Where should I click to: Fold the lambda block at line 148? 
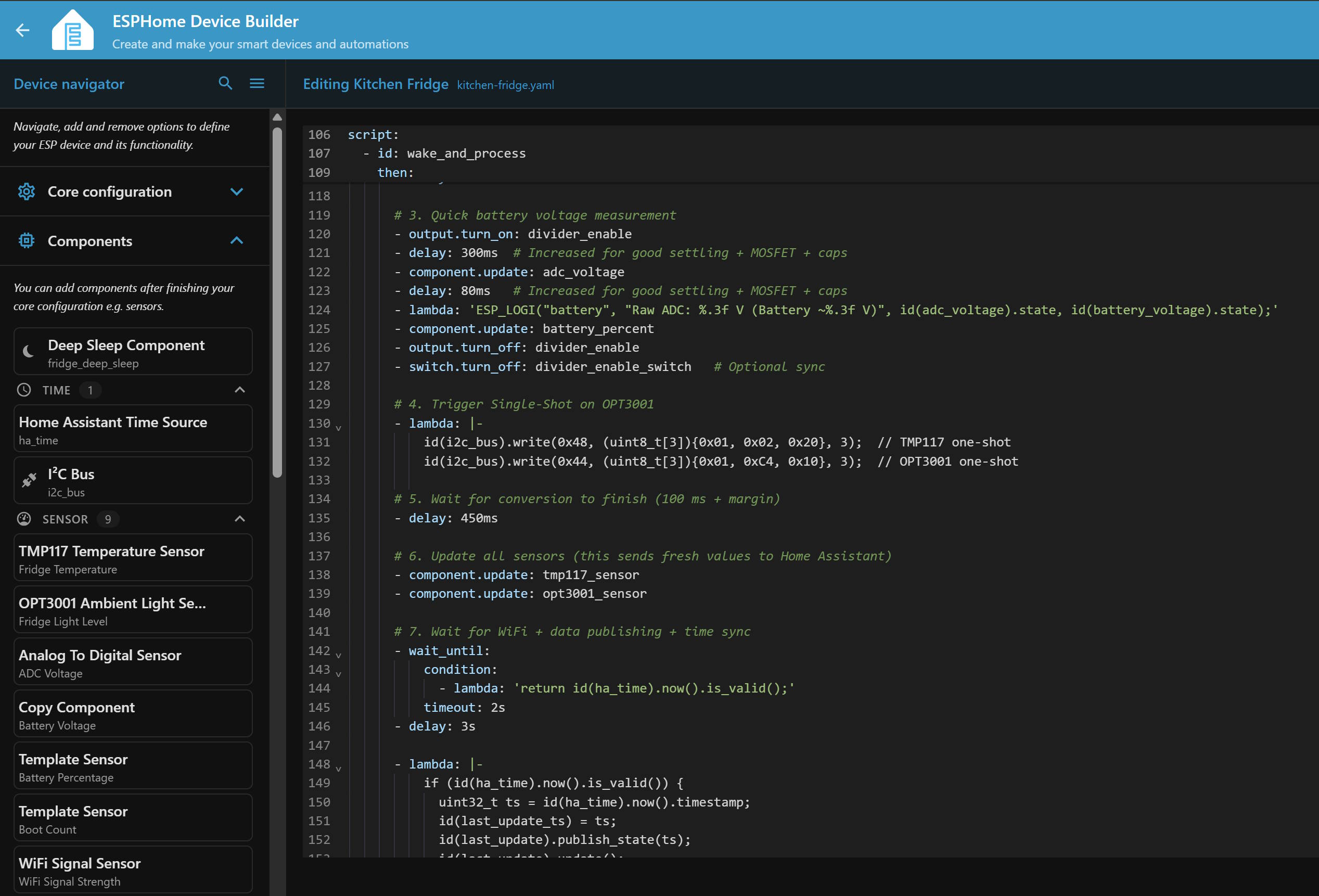(x=338, y=769)
